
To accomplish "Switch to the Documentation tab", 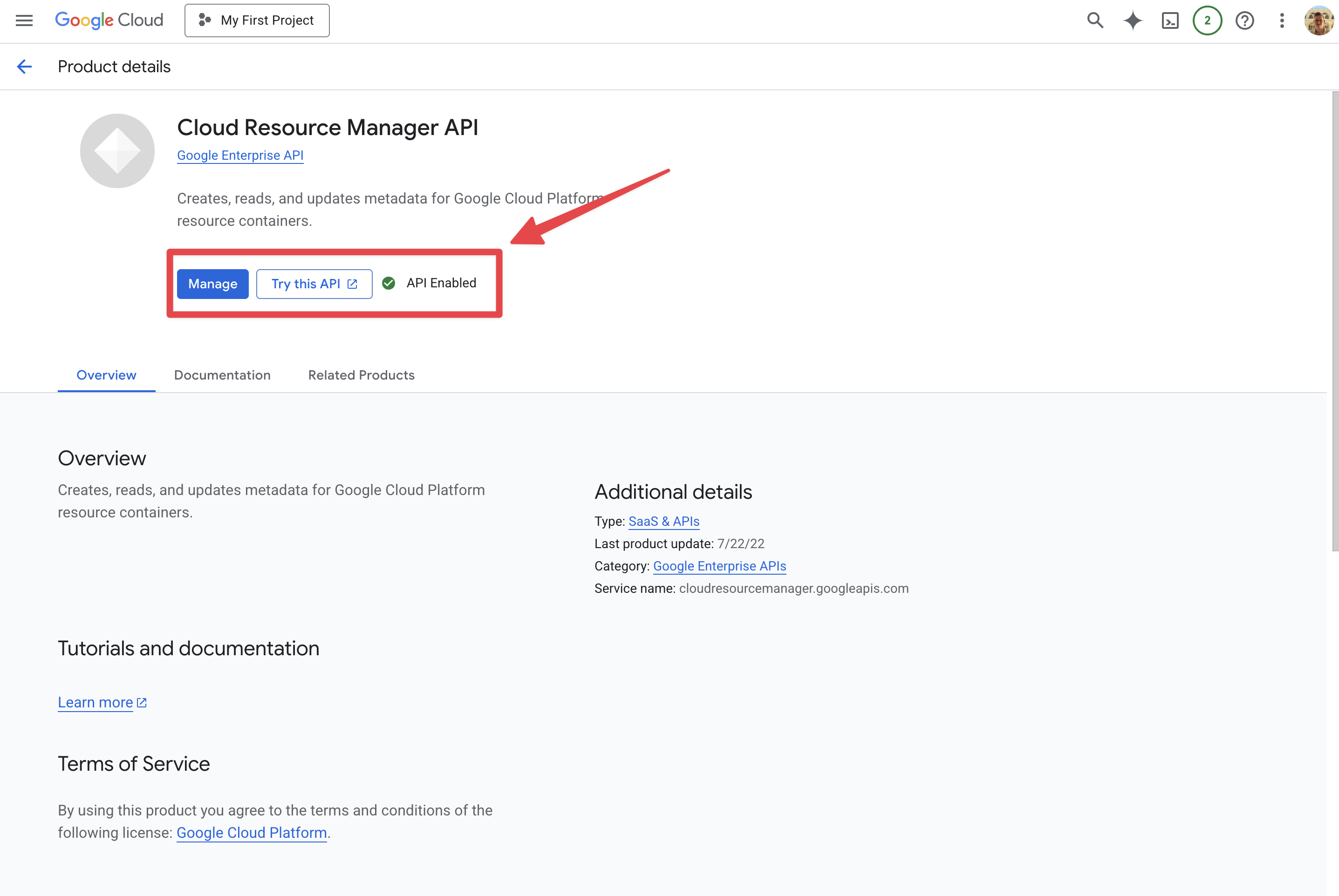I will click(x=222, y=375).
